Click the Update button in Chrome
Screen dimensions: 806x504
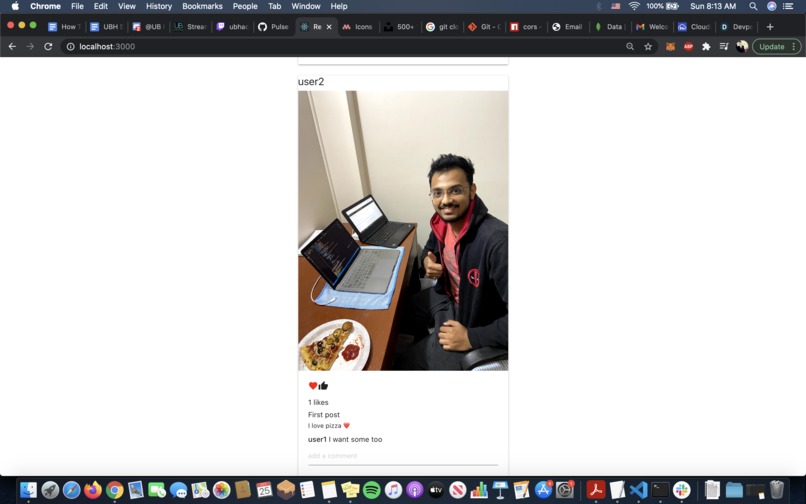tap(776, 46)
